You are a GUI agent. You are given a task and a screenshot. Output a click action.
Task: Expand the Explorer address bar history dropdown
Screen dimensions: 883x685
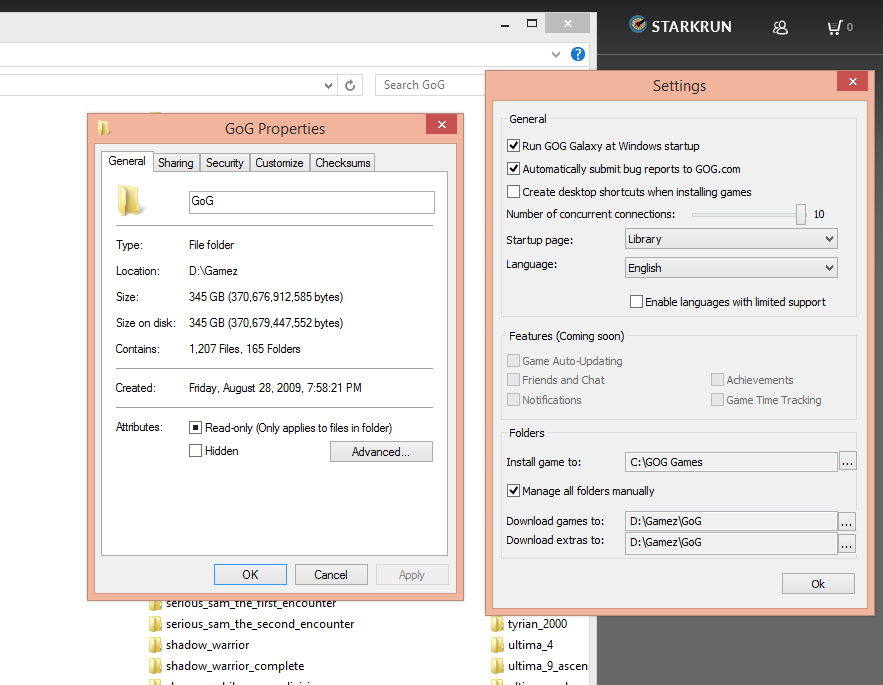click(x=328, y=86)
